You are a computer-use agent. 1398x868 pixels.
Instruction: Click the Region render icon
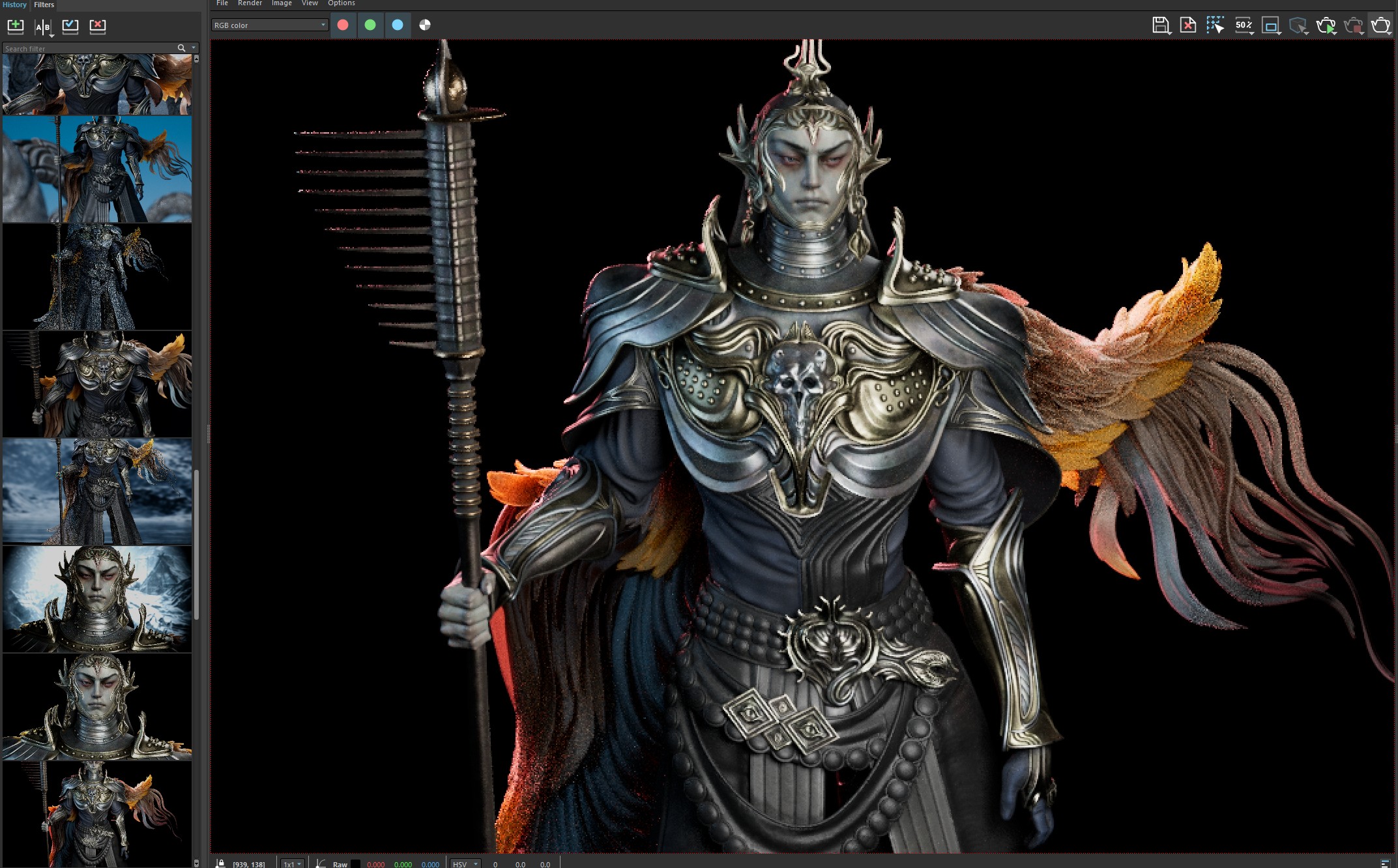click(x=1270, y=25)
